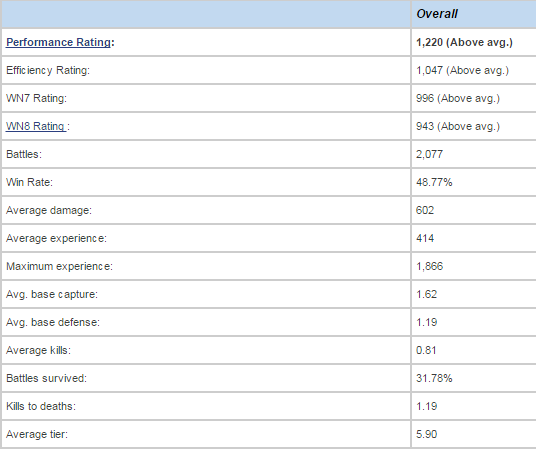Click the Battles count 2,077
This screenshot has height=449, width=536.
pos(429,154)
